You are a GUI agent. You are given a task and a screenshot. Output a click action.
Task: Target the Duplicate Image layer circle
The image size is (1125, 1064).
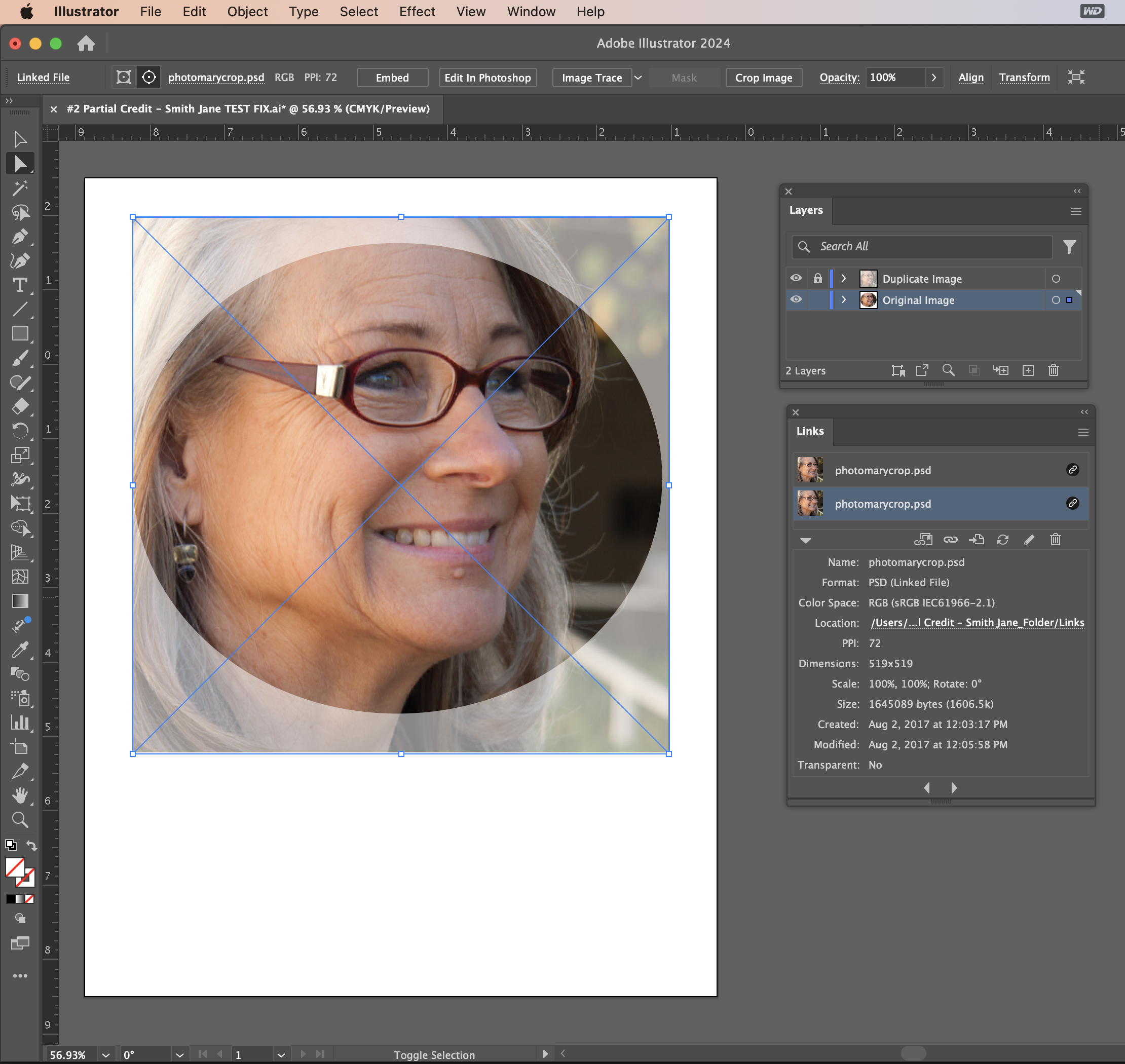[1056, 279]
